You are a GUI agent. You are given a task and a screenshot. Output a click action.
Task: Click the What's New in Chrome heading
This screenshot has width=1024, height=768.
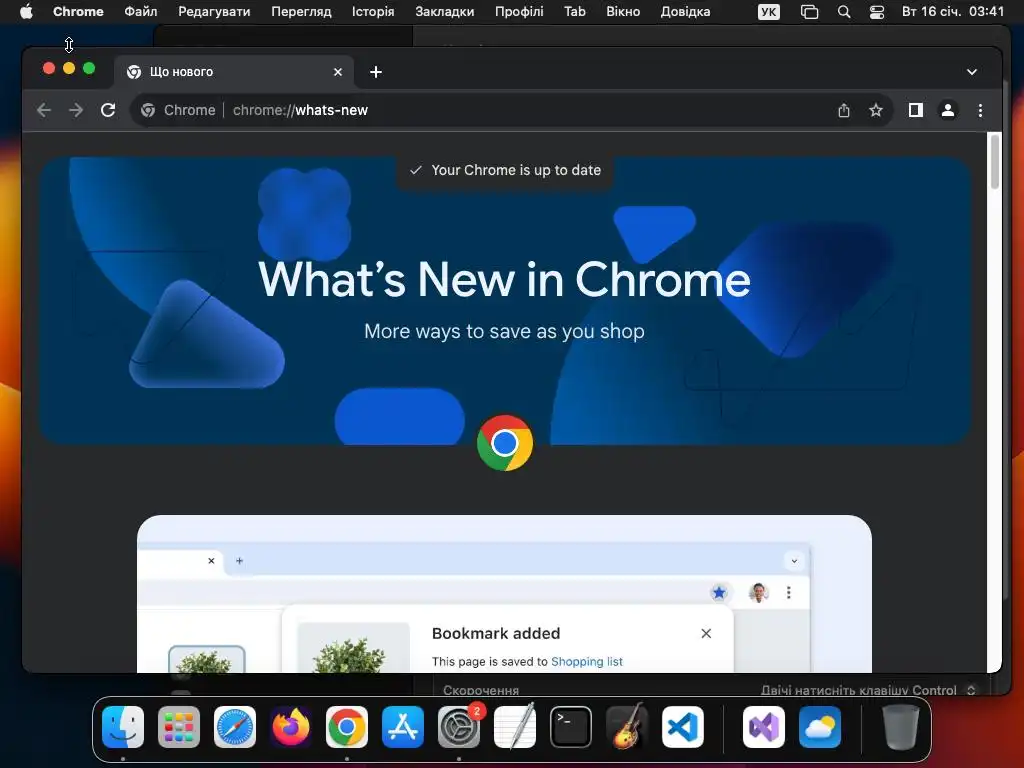click(504, 280)
